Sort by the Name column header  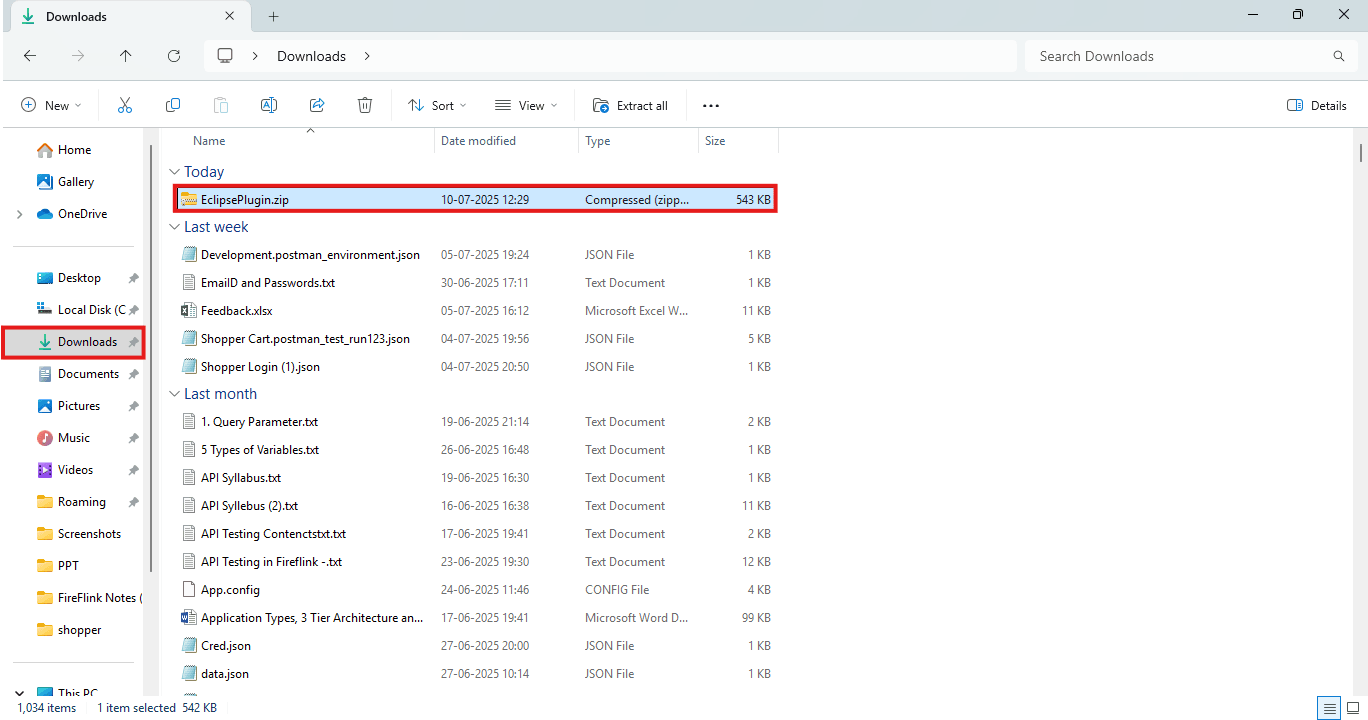[209, 141]
